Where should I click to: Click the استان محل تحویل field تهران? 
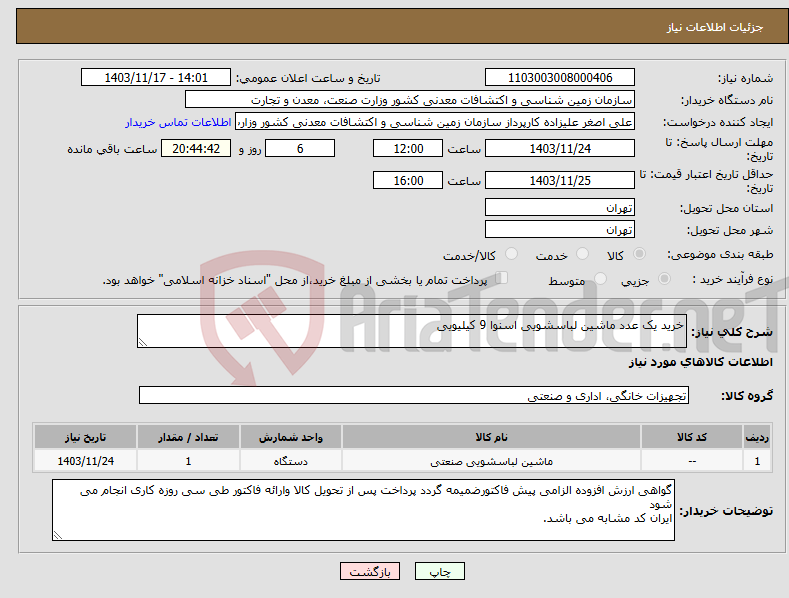(560, 207)
